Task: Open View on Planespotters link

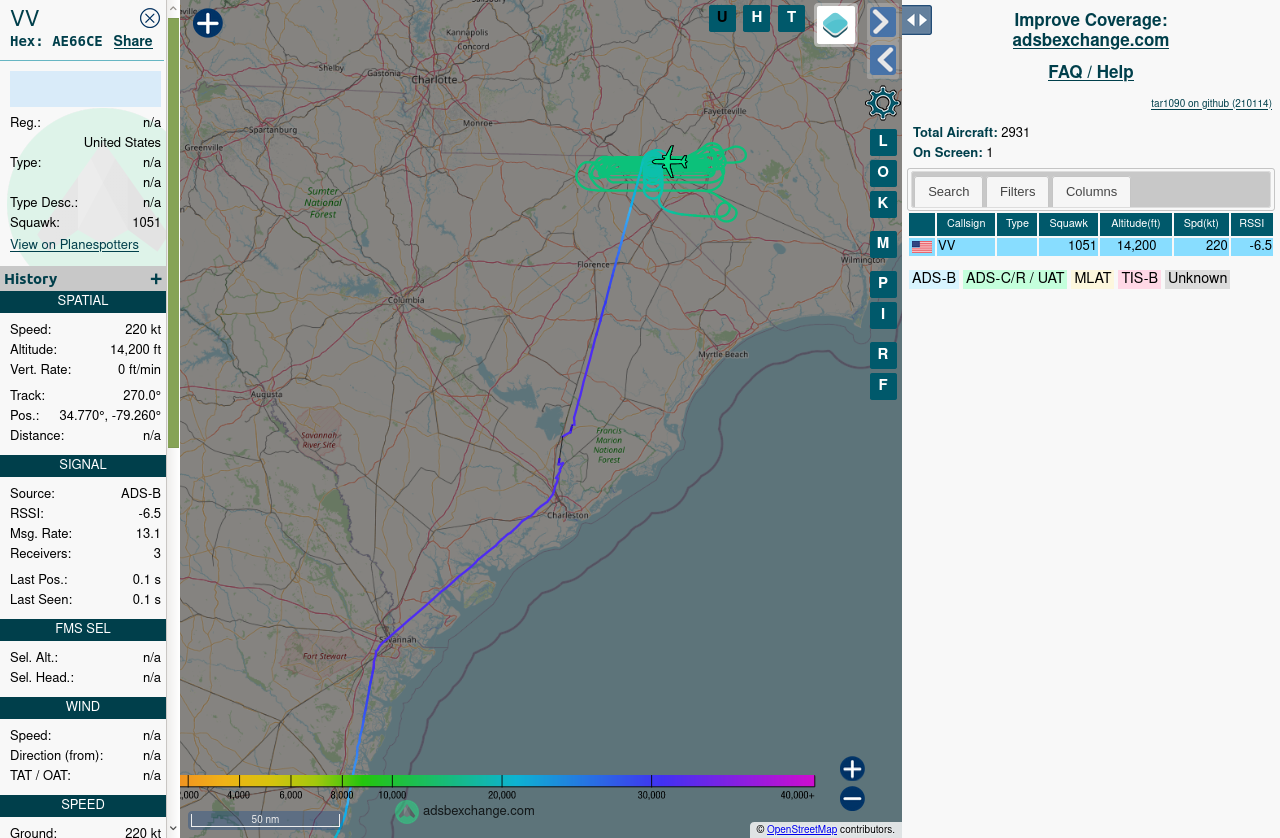Action: [74, 244]
